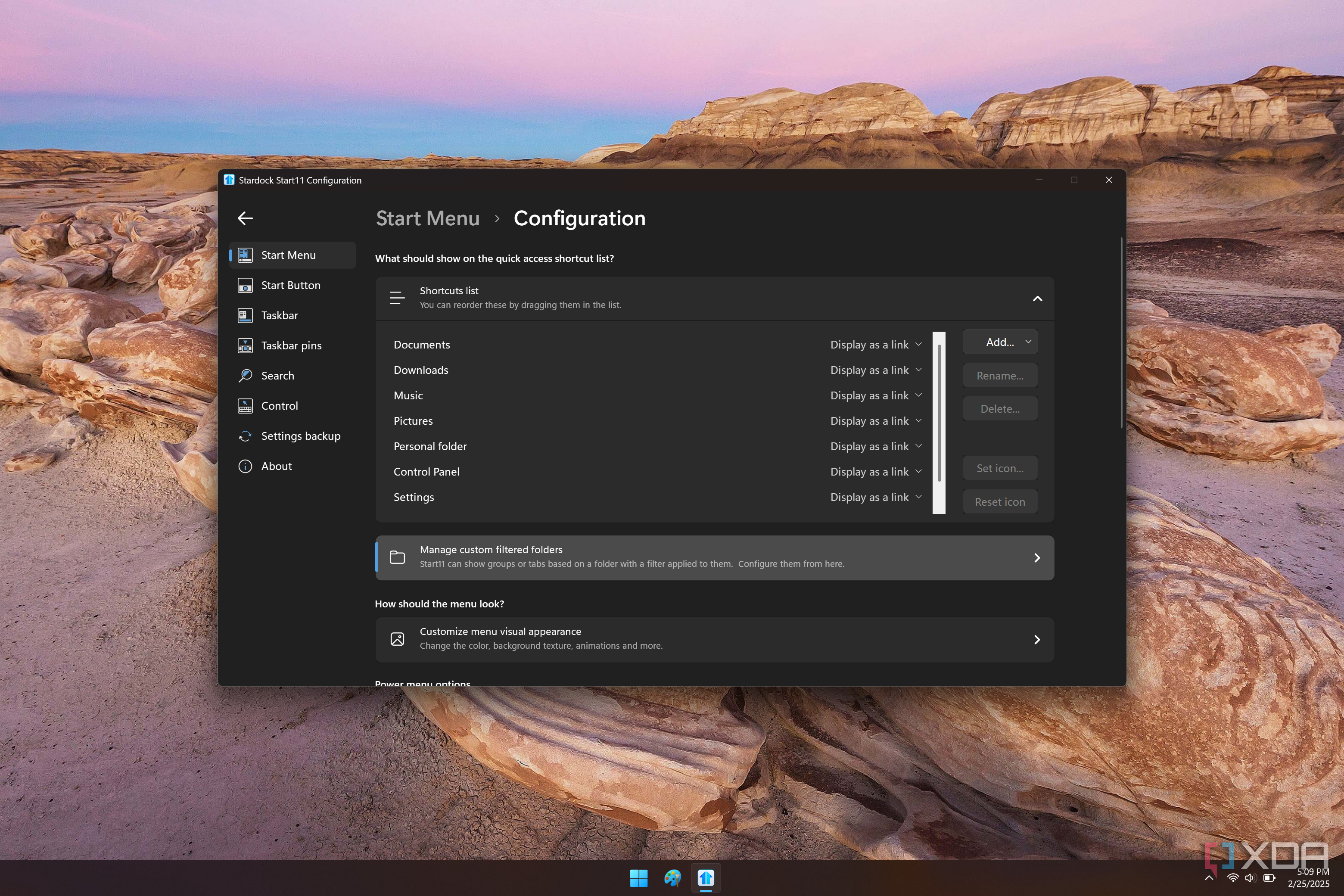Click the Taskbar sidebar icon
Viewport: 1344px width, 896px height.
click(245, 315)
